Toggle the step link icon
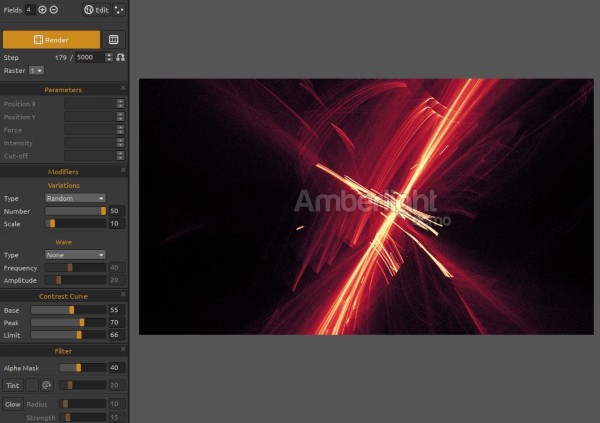The image size is (600, 423). [x=121, y=57]
